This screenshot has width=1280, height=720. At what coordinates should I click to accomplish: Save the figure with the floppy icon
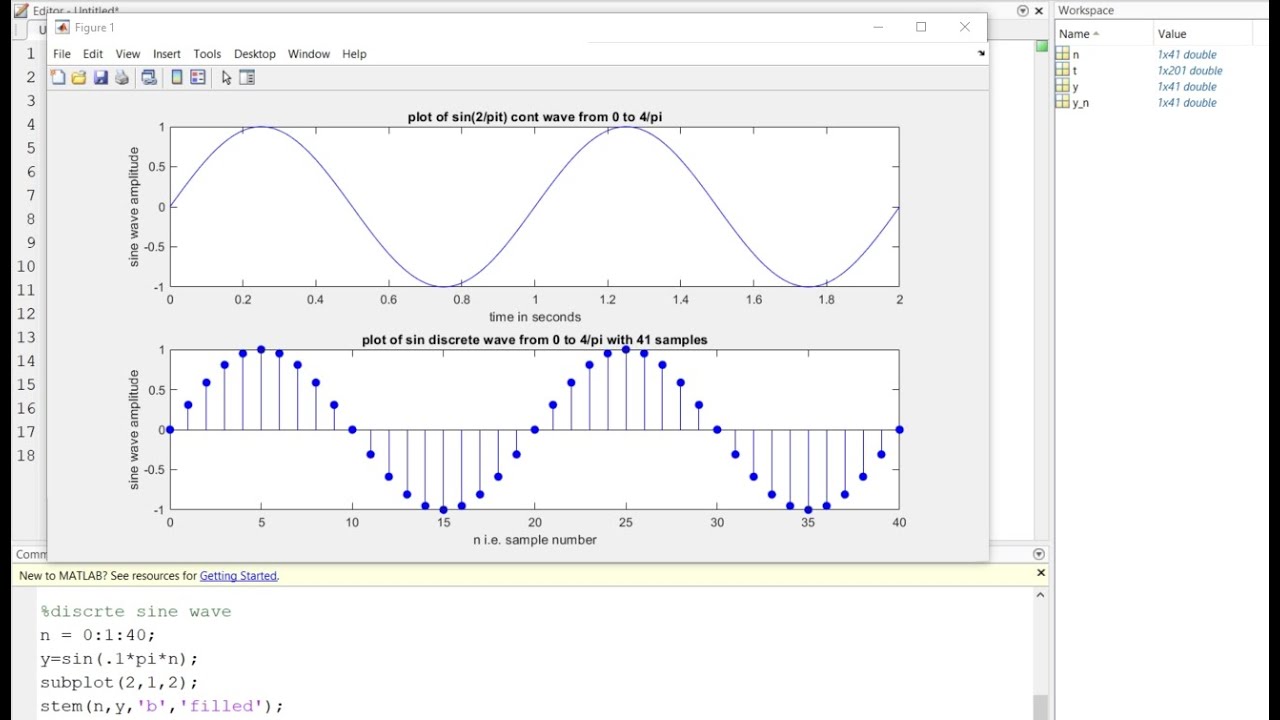(101, 78)
